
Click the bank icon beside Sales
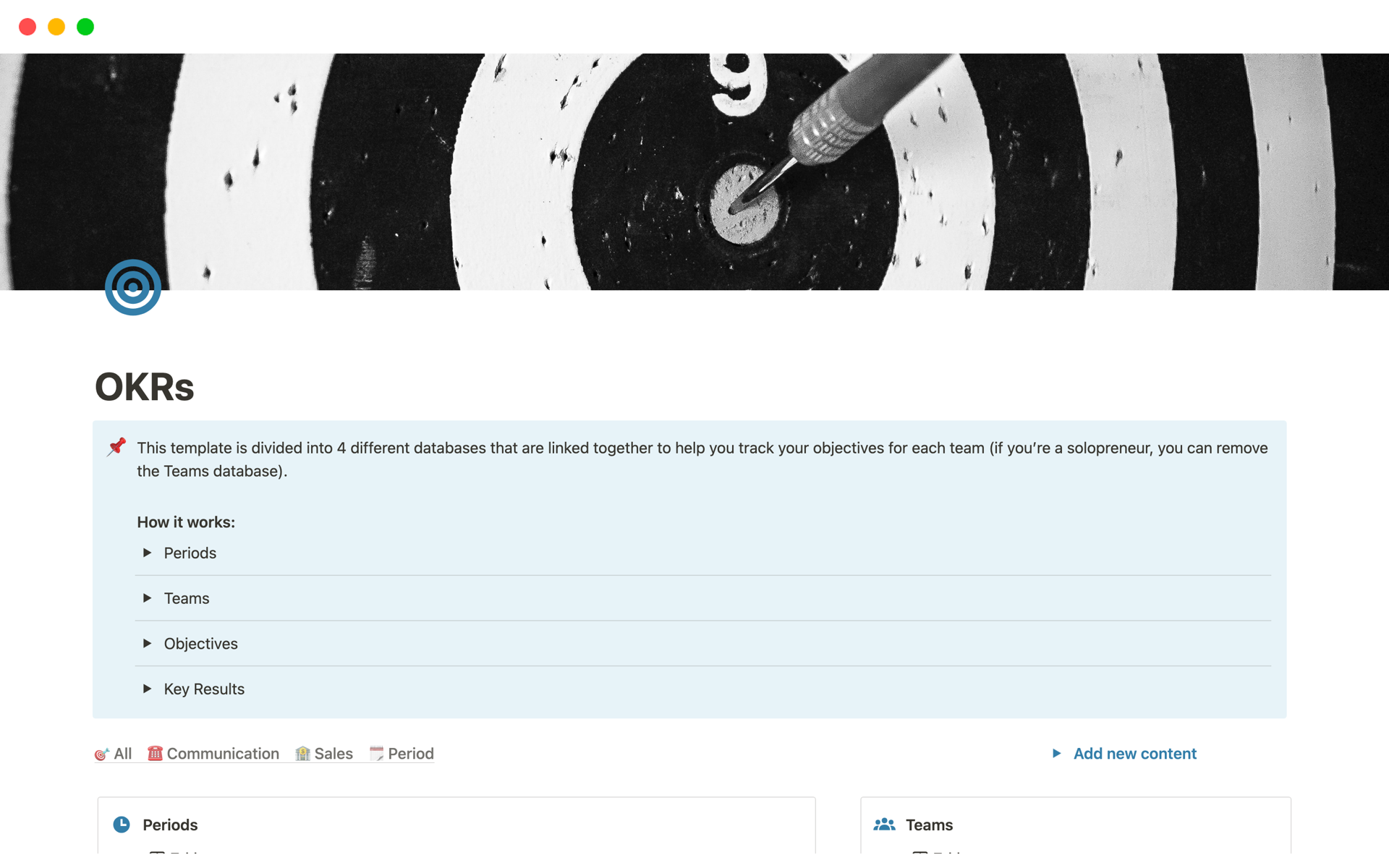pyautogui.click(x=302, y=754)
